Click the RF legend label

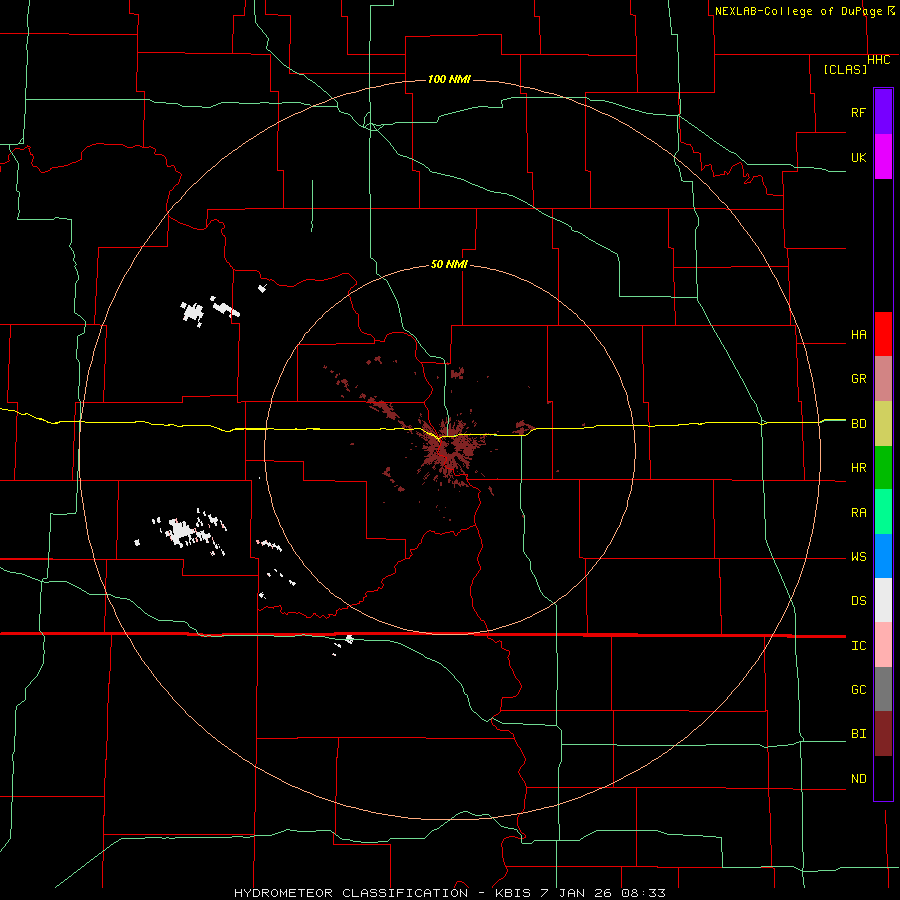pos(858,112)
